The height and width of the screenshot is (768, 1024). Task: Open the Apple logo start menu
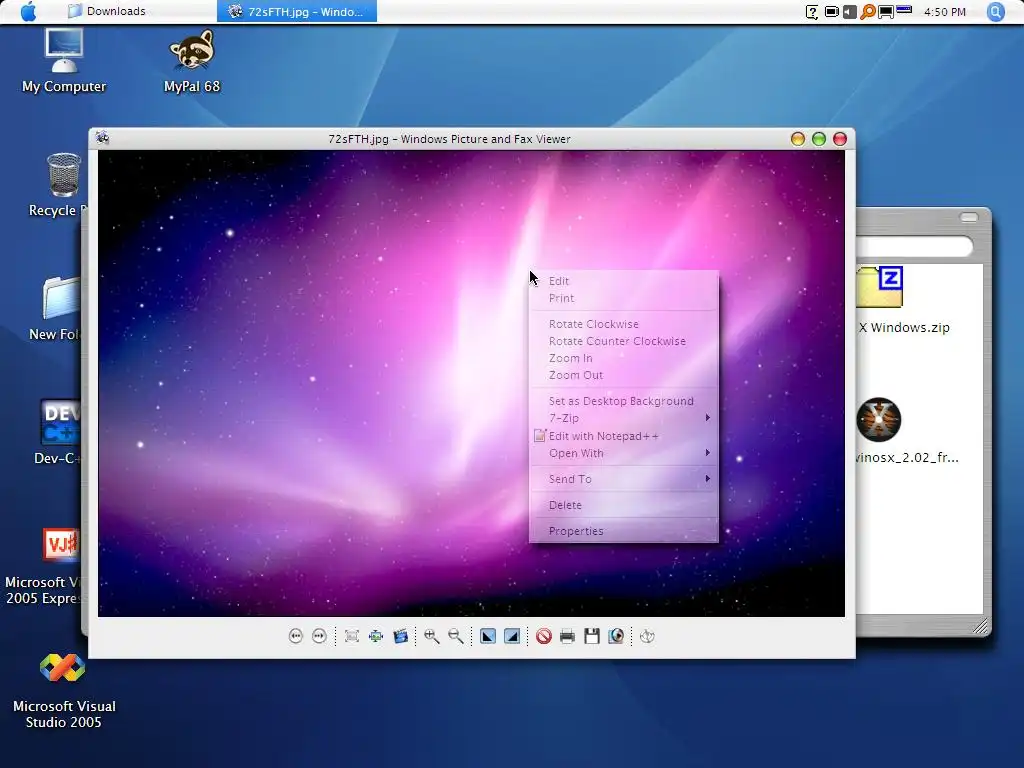click(28, 11)
